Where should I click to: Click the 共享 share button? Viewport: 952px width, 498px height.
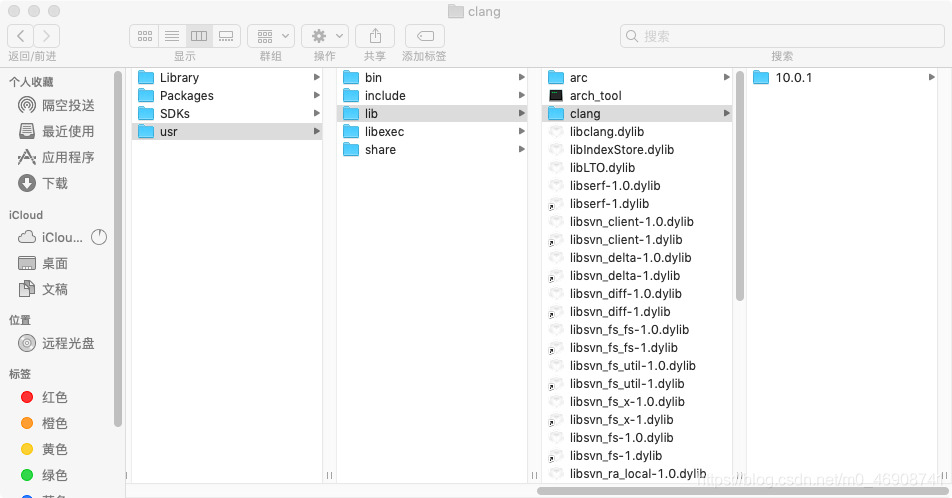[375, 36]
